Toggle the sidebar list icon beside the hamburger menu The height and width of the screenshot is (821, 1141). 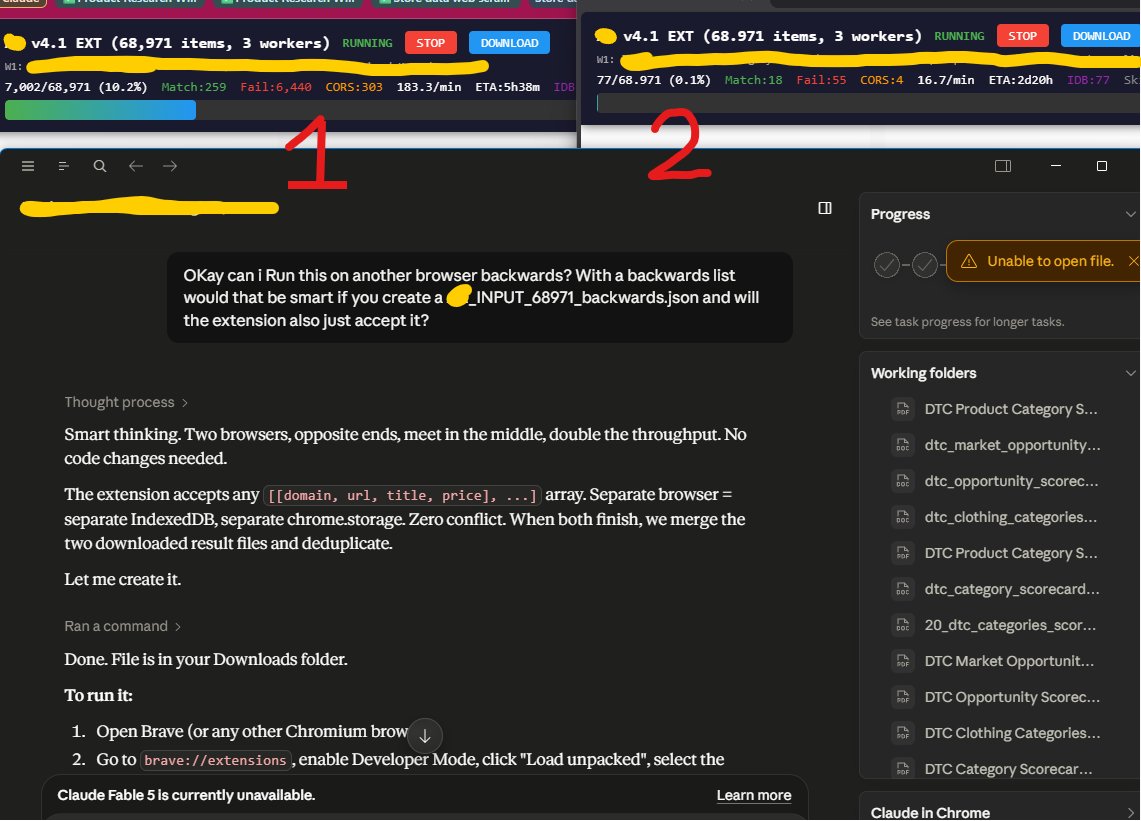pos(64,166)
